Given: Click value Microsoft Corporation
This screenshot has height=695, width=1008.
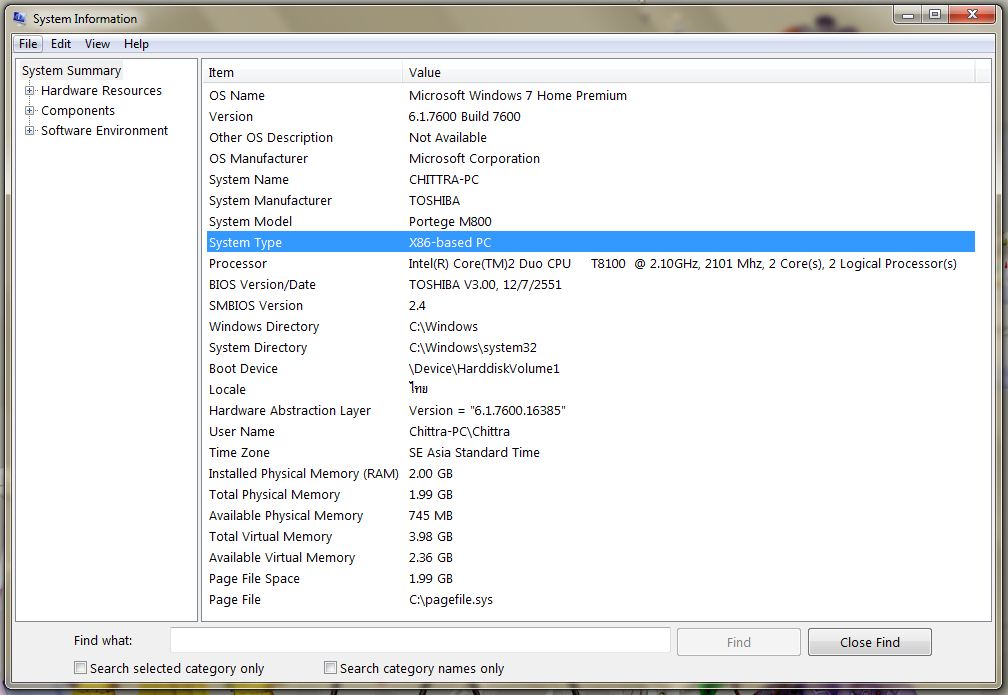Looking at the screenshot, I should click(x=474, y=158).
